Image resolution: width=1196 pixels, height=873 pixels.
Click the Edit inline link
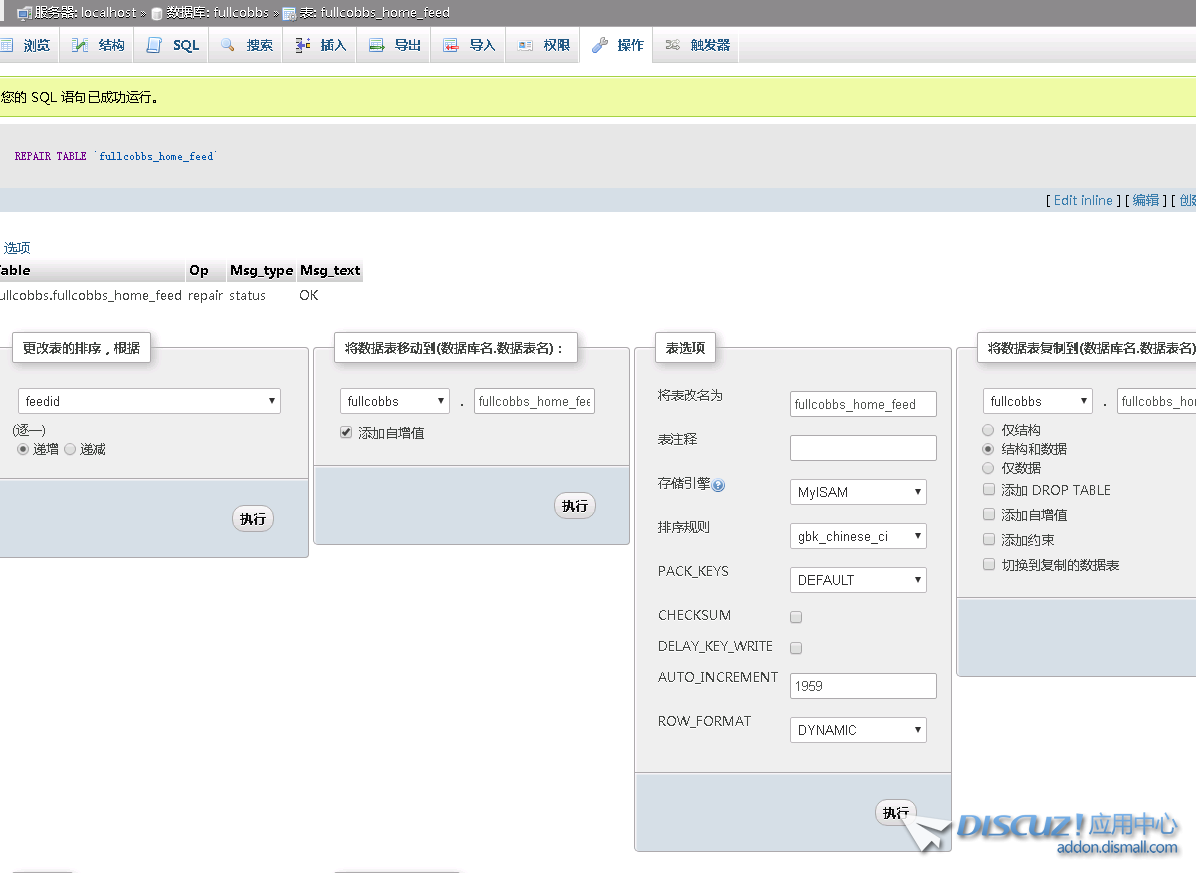coord(1083,200)
